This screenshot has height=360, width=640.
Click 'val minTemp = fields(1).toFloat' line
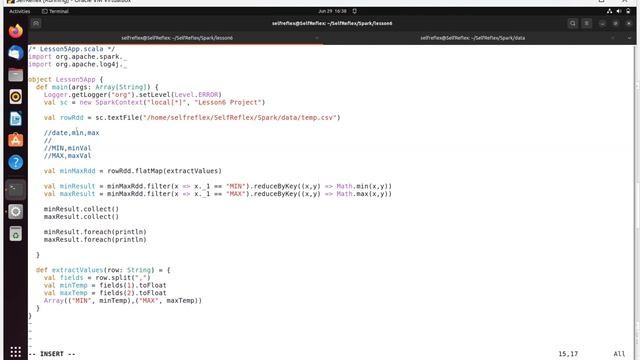tap(105, 285)
